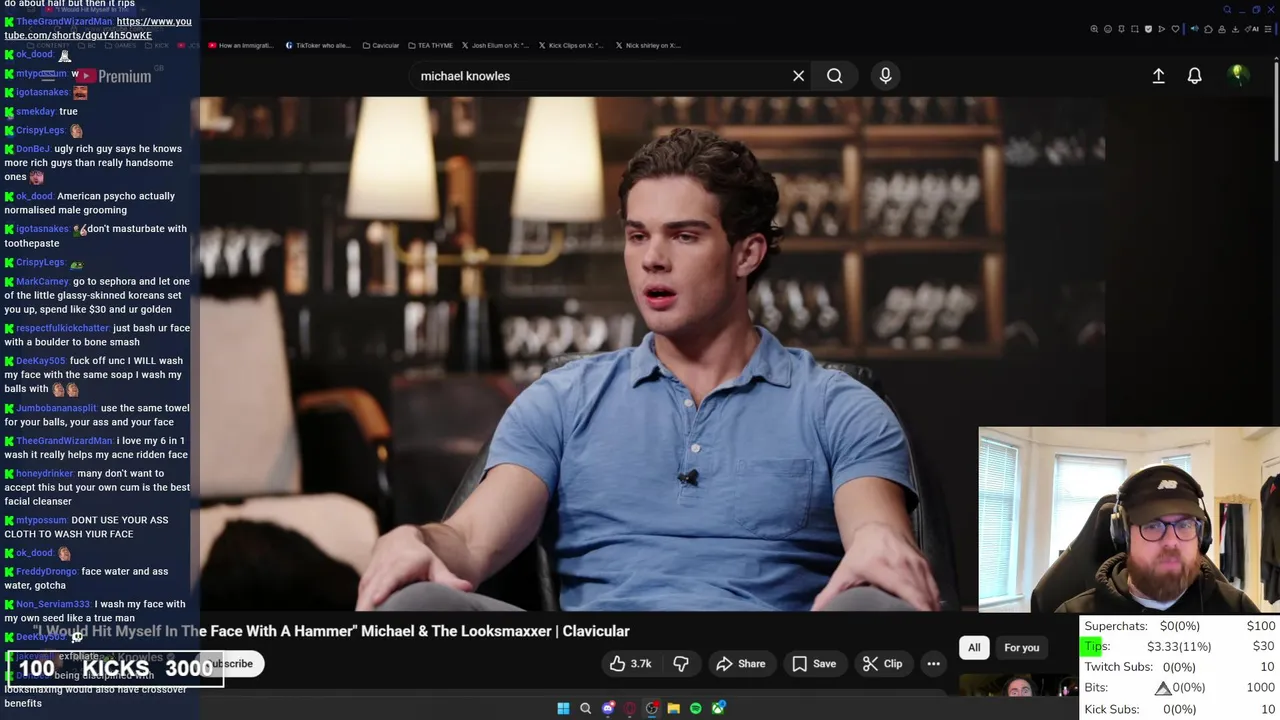Click the Bits 0(0%) goal row

pyautogui.click(x=1180, y=688)
